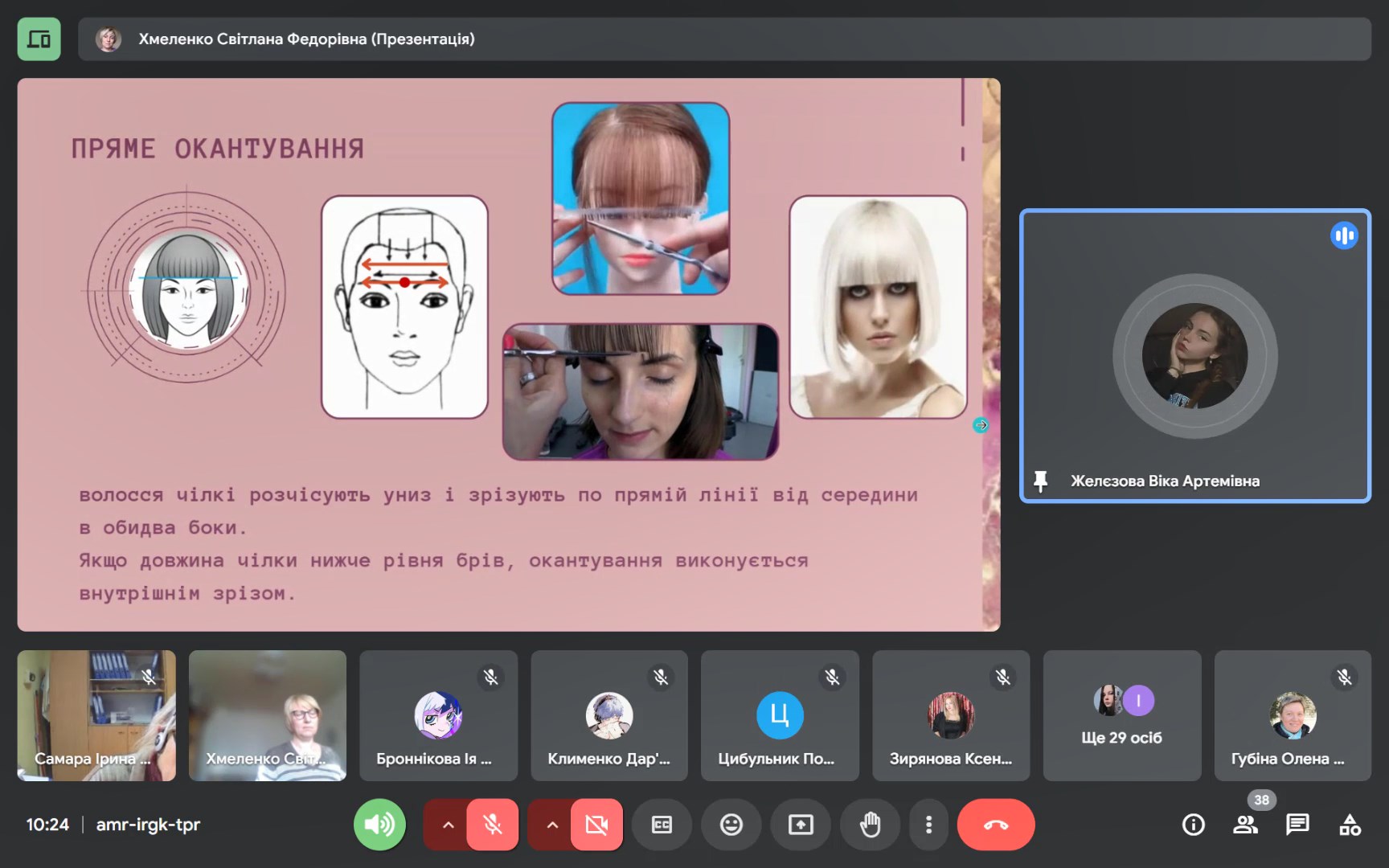Click muted mic icon on Самара tile

click(x=149, y=678)
